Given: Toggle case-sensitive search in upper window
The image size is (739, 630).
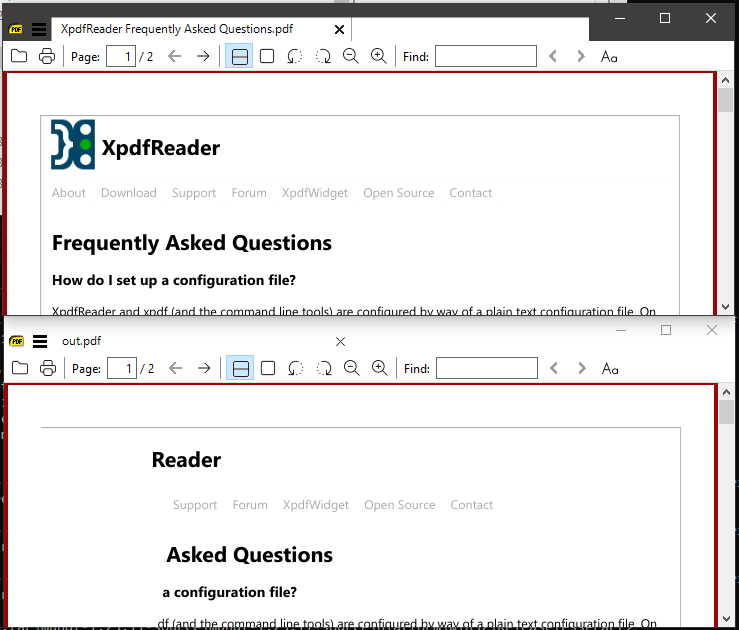Looking at the screenshot, I should (x=609, y=57).
